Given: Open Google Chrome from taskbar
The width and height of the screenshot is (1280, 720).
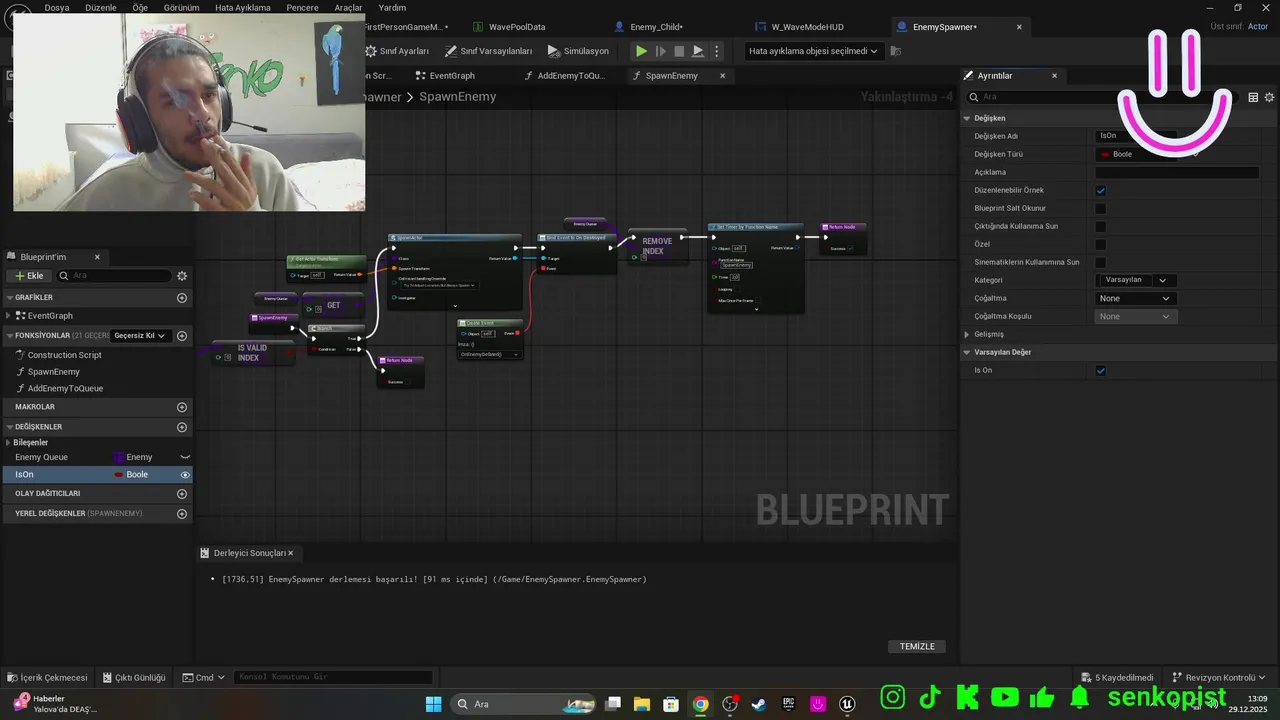Looking at the screenshot, I should coord(700,704).
